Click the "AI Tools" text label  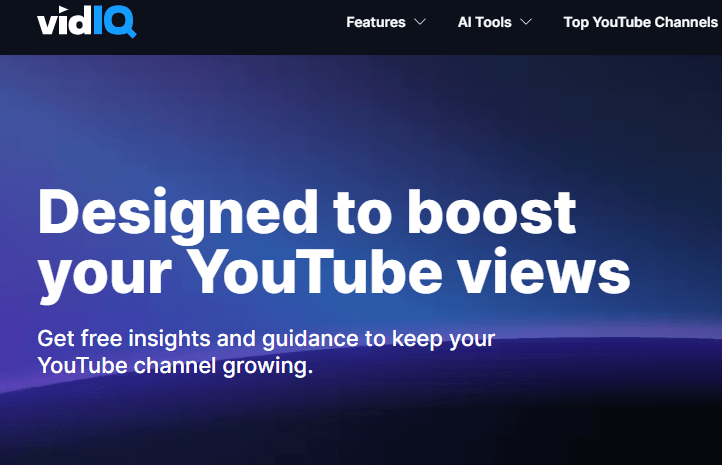[485, 22]
